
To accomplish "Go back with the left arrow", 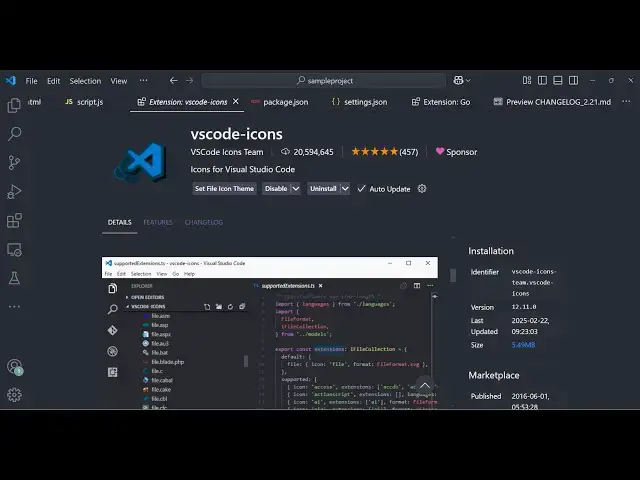I will pyautogui.click(x=173, y=80).
